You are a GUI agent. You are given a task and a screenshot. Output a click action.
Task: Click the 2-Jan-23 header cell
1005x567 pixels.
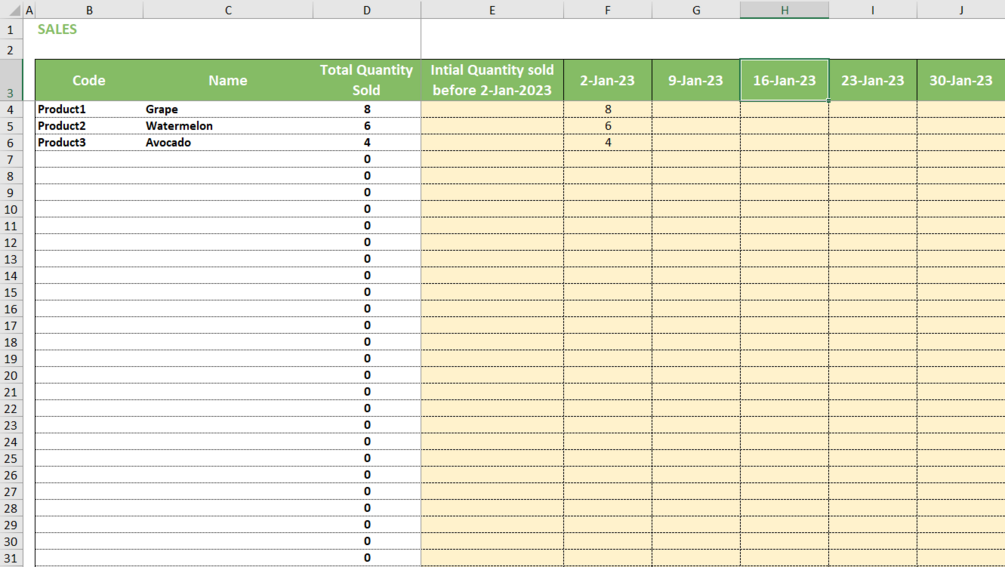click(x=608, y=80)
